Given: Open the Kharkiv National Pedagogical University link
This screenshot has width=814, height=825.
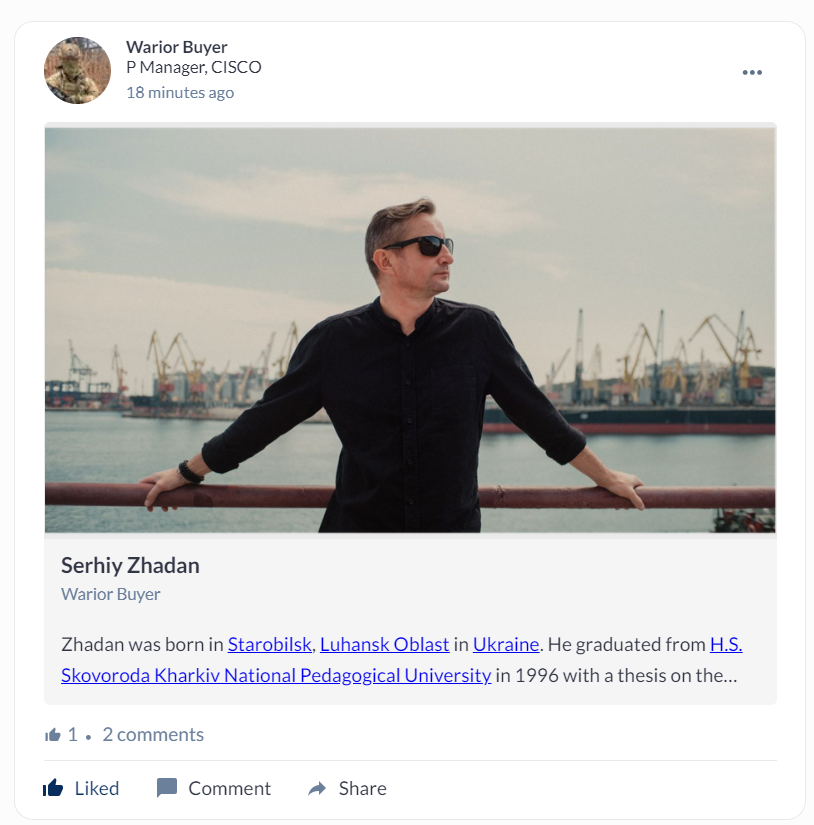Looking at the screenshot, I should click(276, 675).
